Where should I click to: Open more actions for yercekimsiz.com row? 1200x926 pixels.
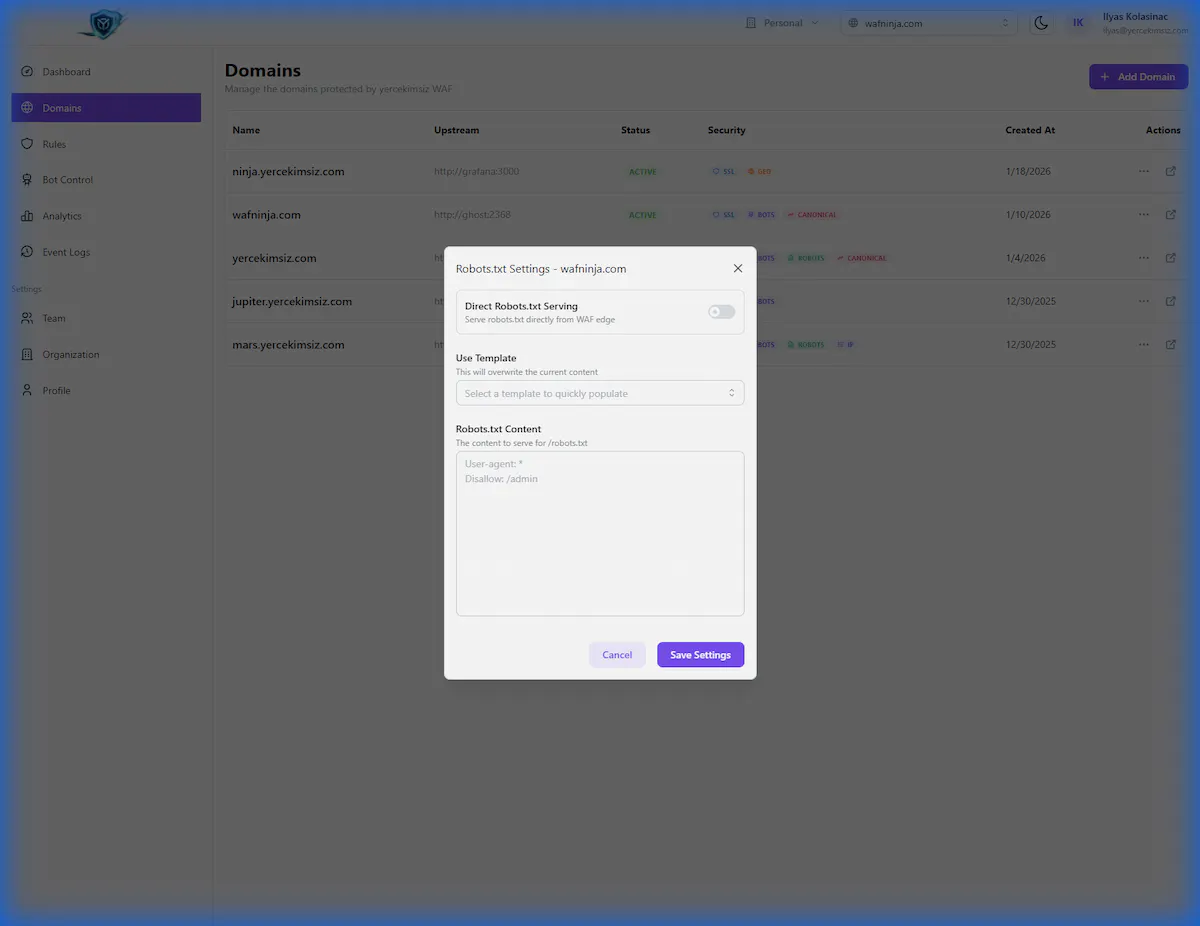1144,258
